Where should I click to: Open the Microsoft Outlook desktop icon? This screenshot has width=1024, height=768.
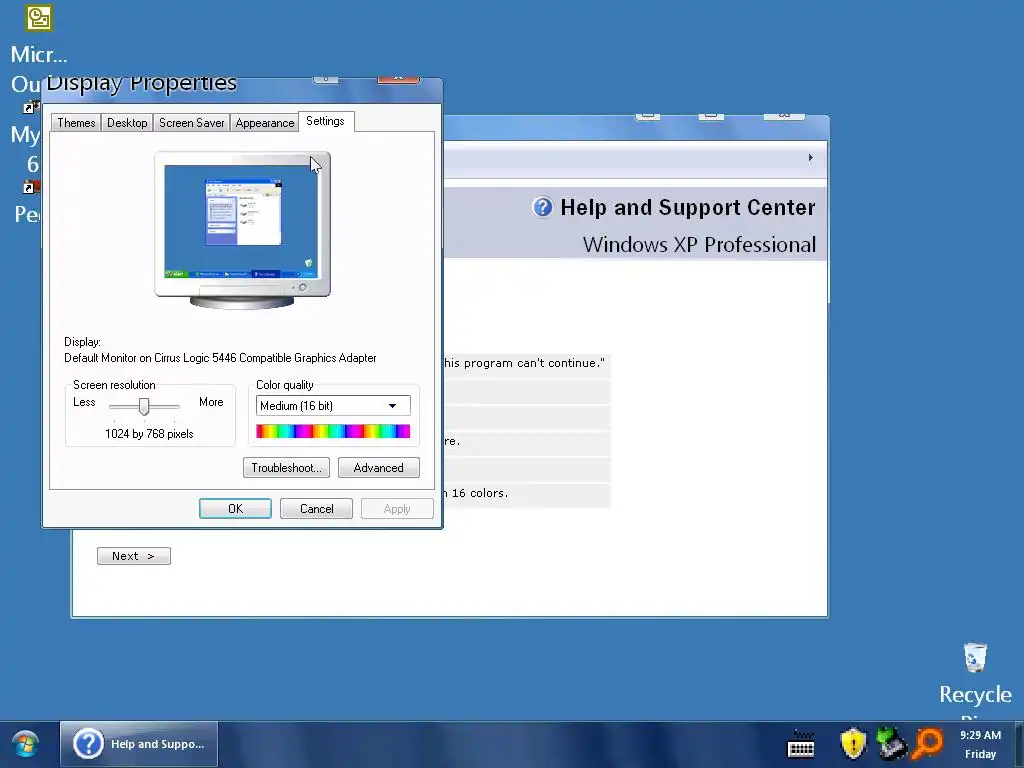pos(39,18)
